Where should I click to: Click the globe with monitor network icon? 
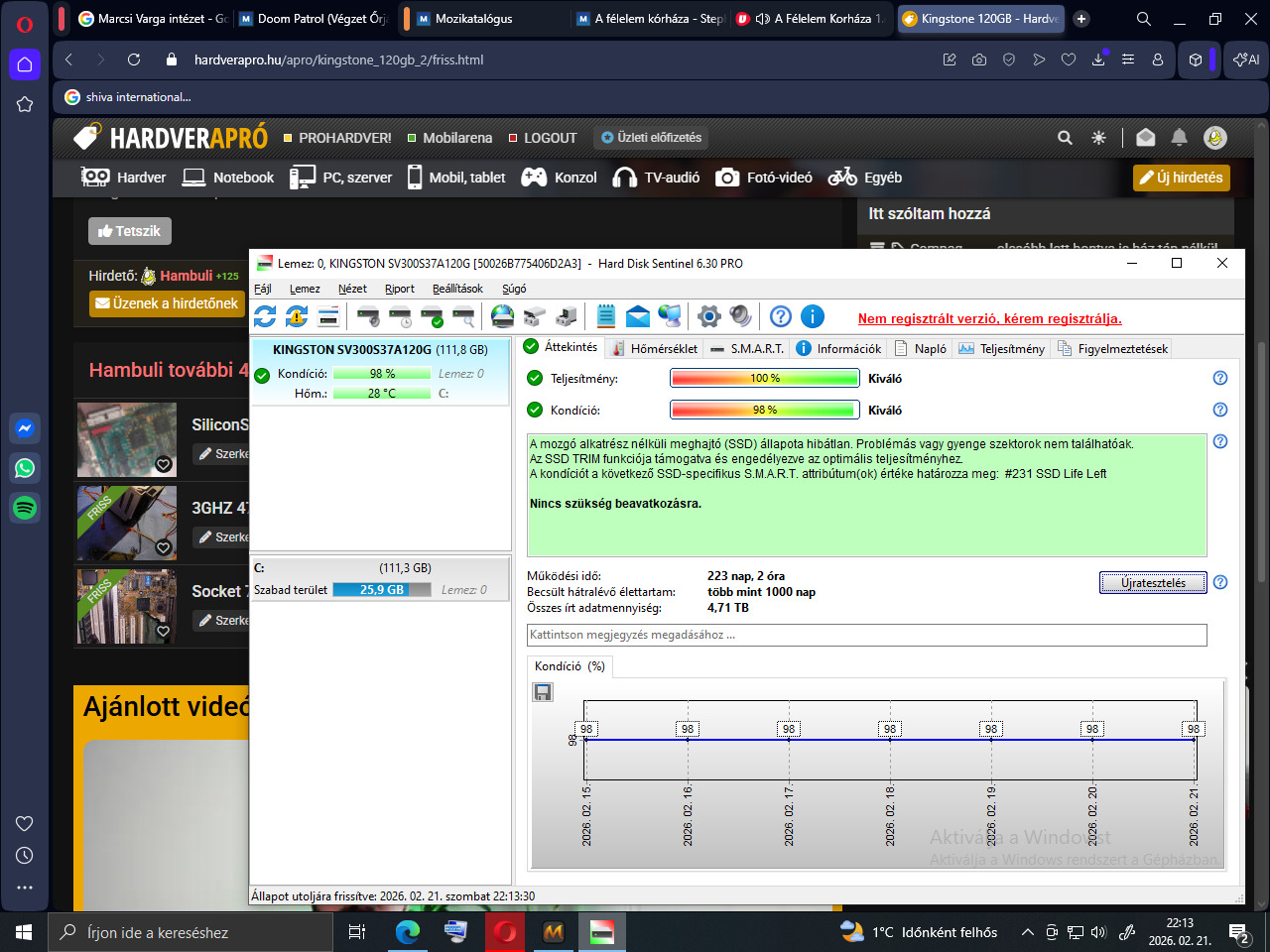click(x=670, y=316)
